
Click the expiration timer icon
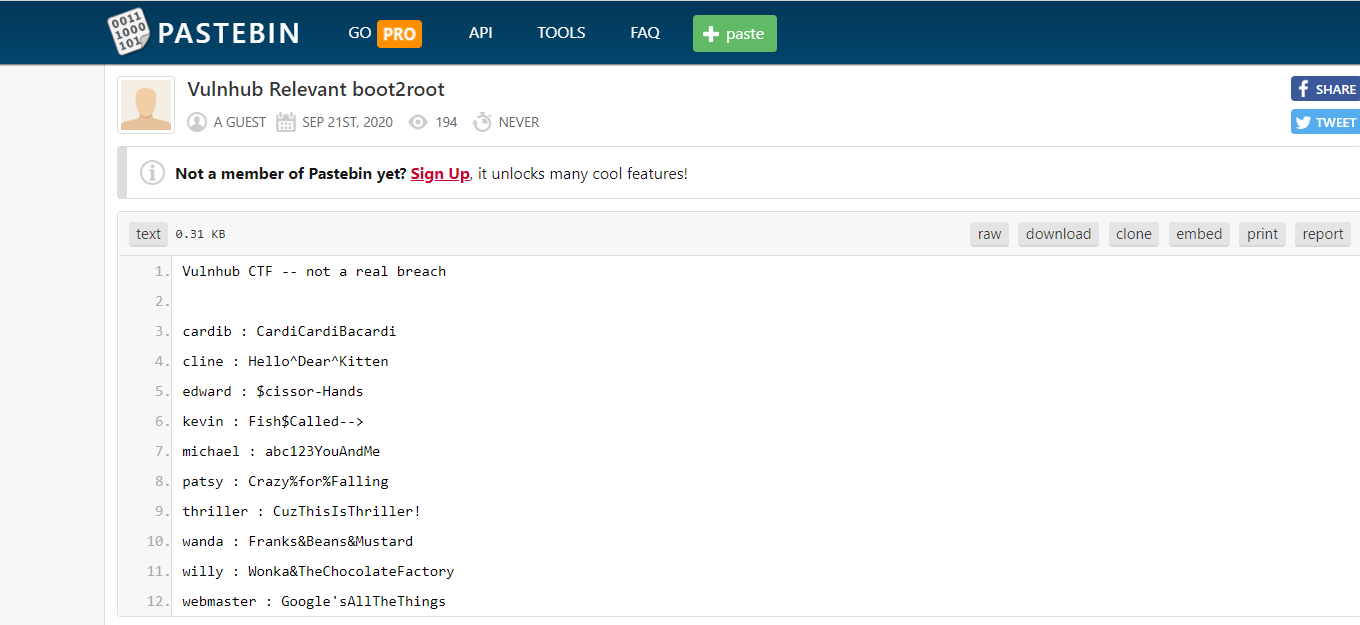click(482, 122)
